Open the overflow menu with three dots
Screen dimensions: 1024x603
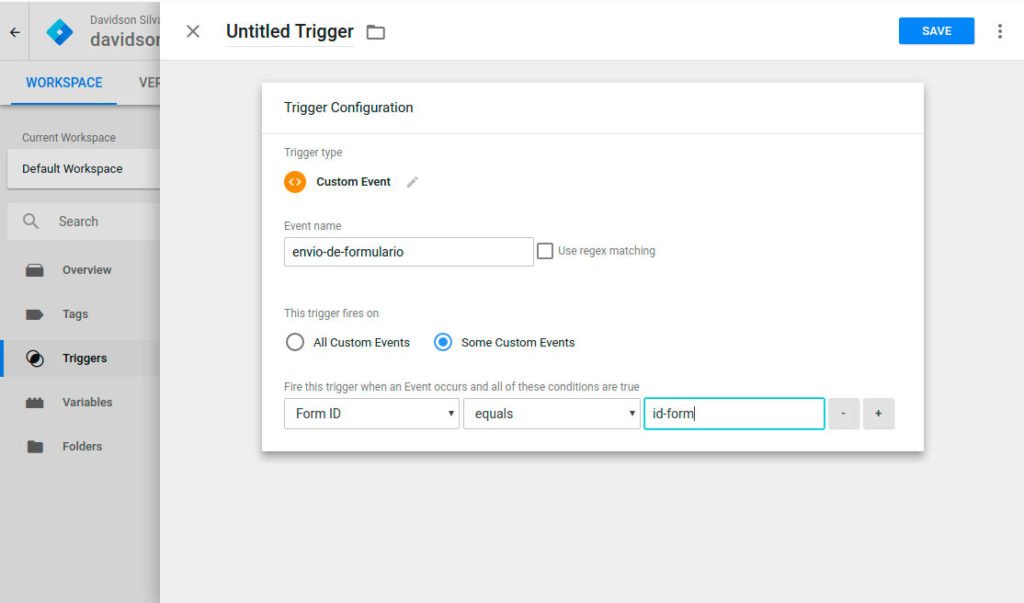tap(998, 31)
